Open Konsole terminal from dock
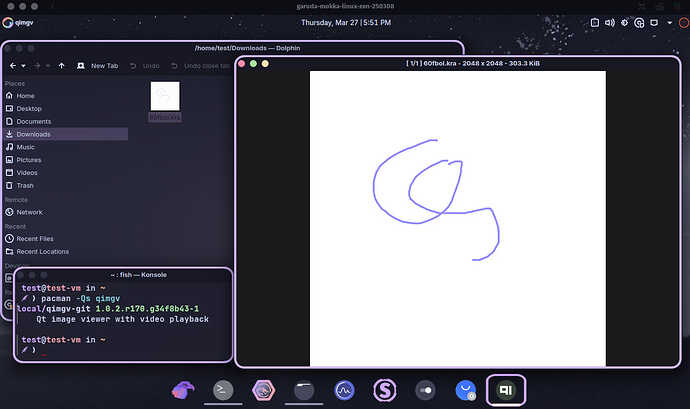 (223, 390)
